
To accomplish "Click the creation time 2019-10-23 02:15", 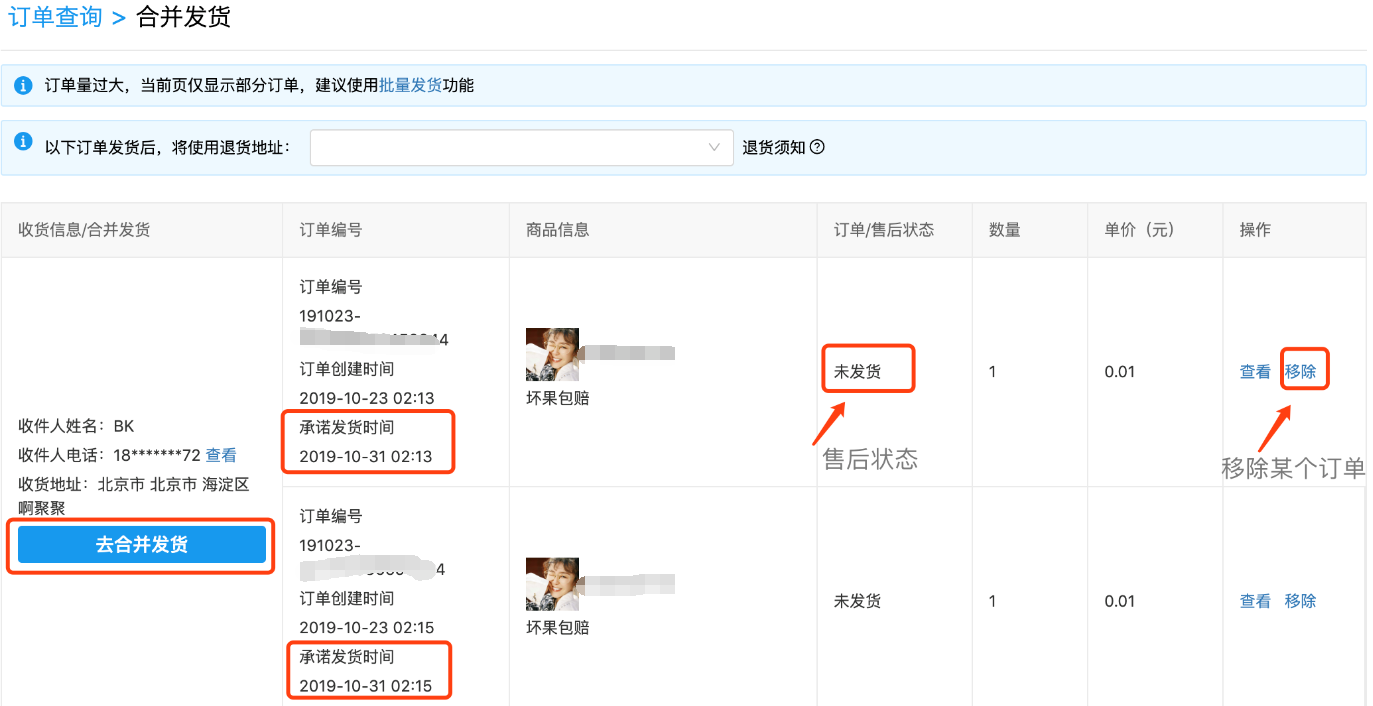I will [x=367, y=628].
